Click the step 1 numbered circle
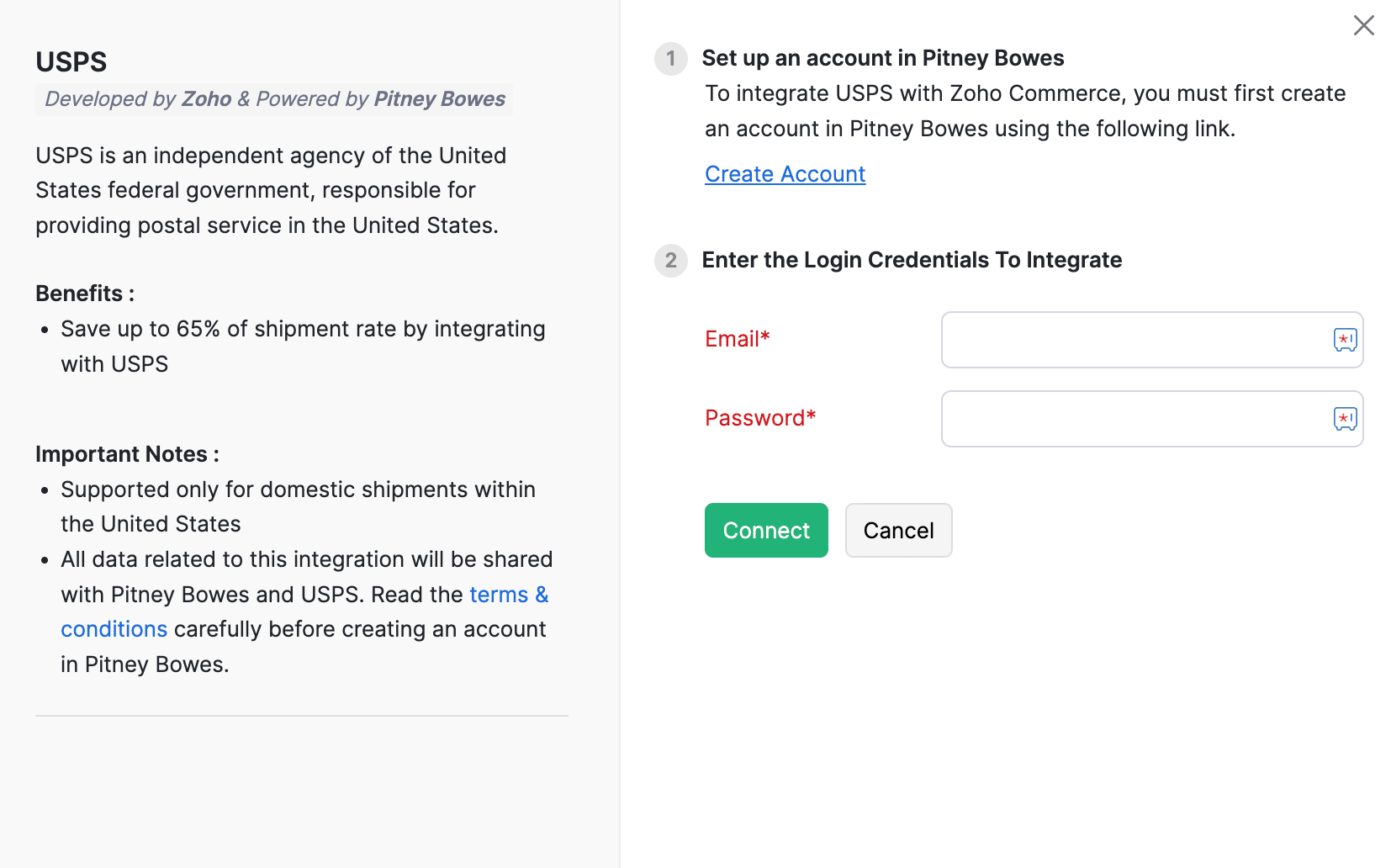 [670, 59]
